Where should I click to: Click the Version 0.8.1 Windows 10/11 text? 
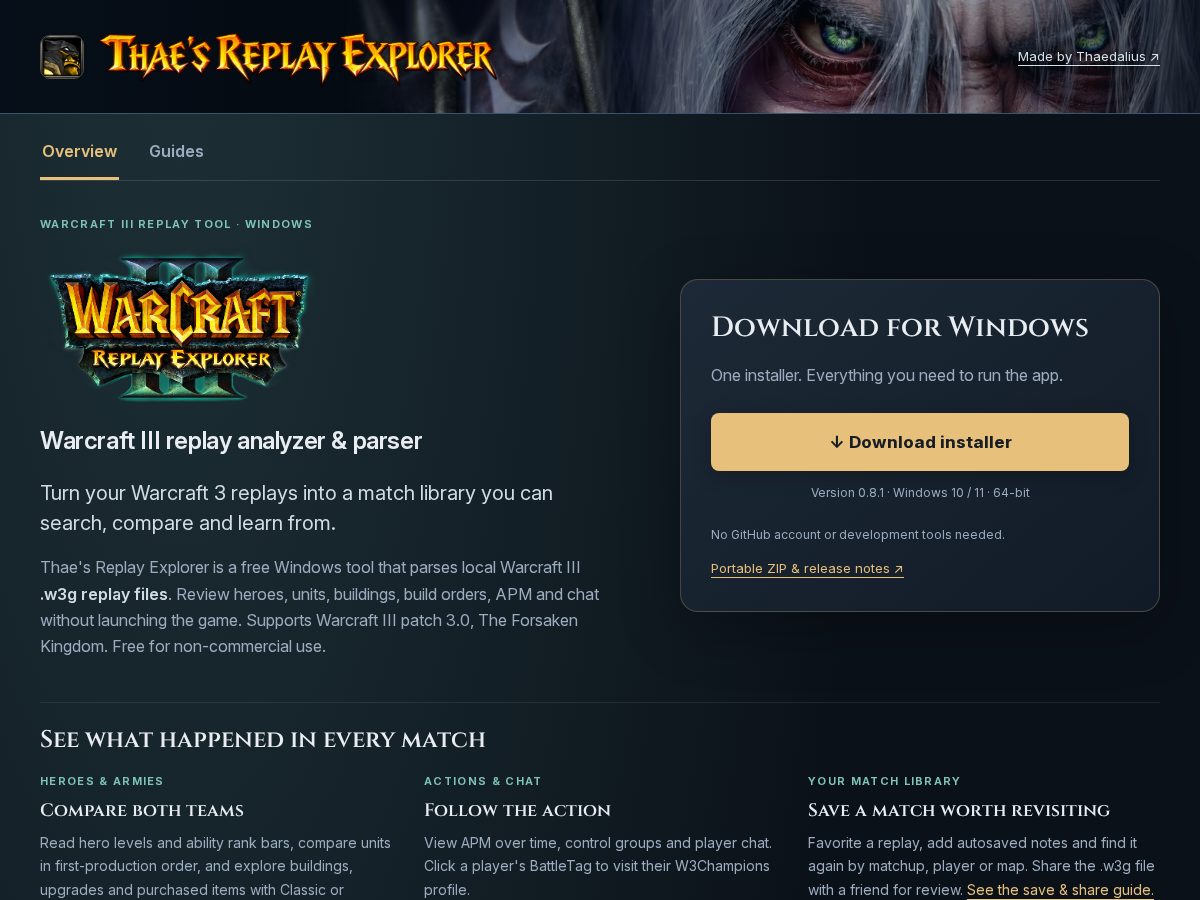[920, 493]
